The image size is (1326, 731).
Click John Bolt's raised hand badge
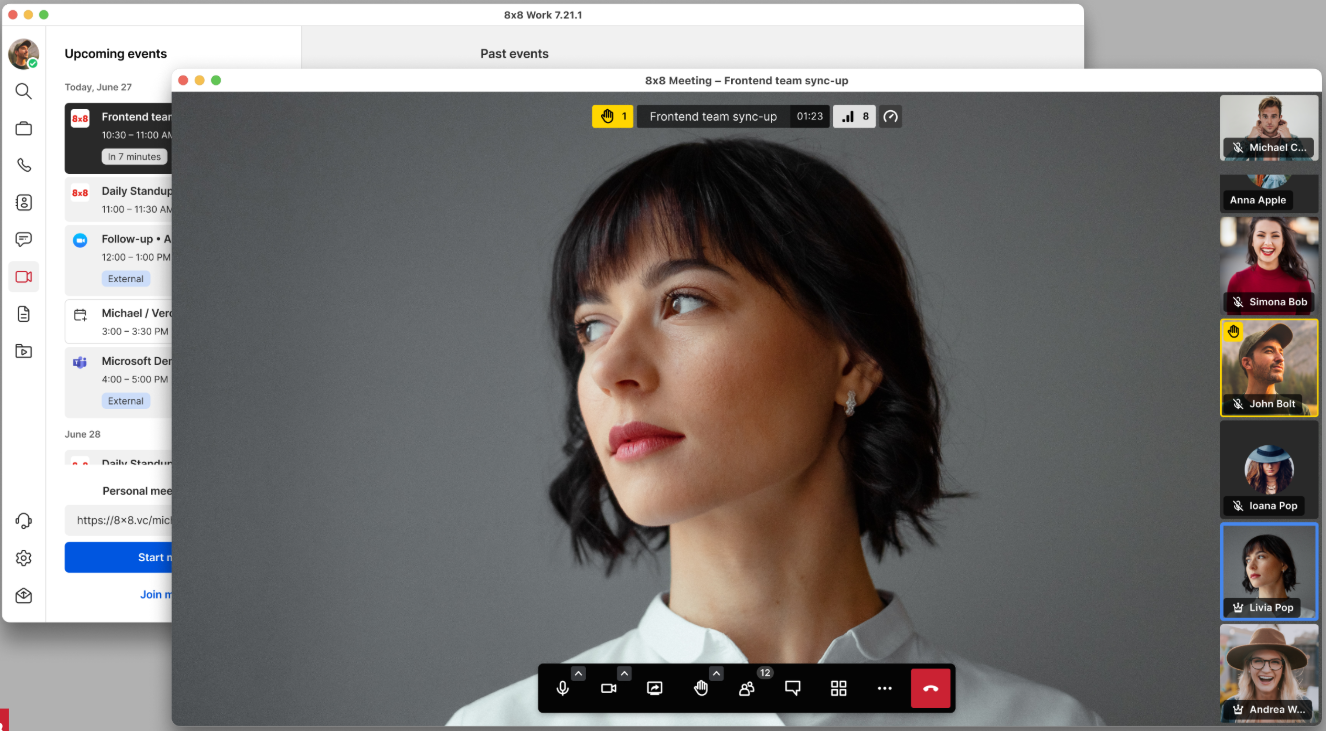click(x=1234, y=332)
